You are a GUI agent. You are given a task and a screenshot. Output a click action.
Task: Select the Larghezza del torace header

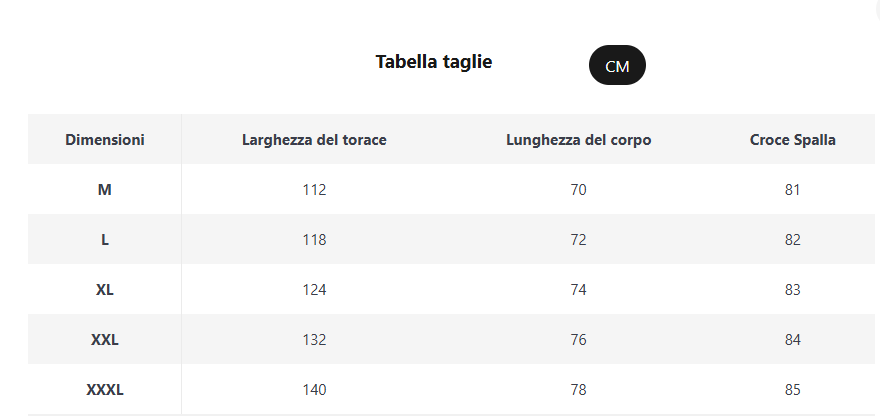pos(314,139)
